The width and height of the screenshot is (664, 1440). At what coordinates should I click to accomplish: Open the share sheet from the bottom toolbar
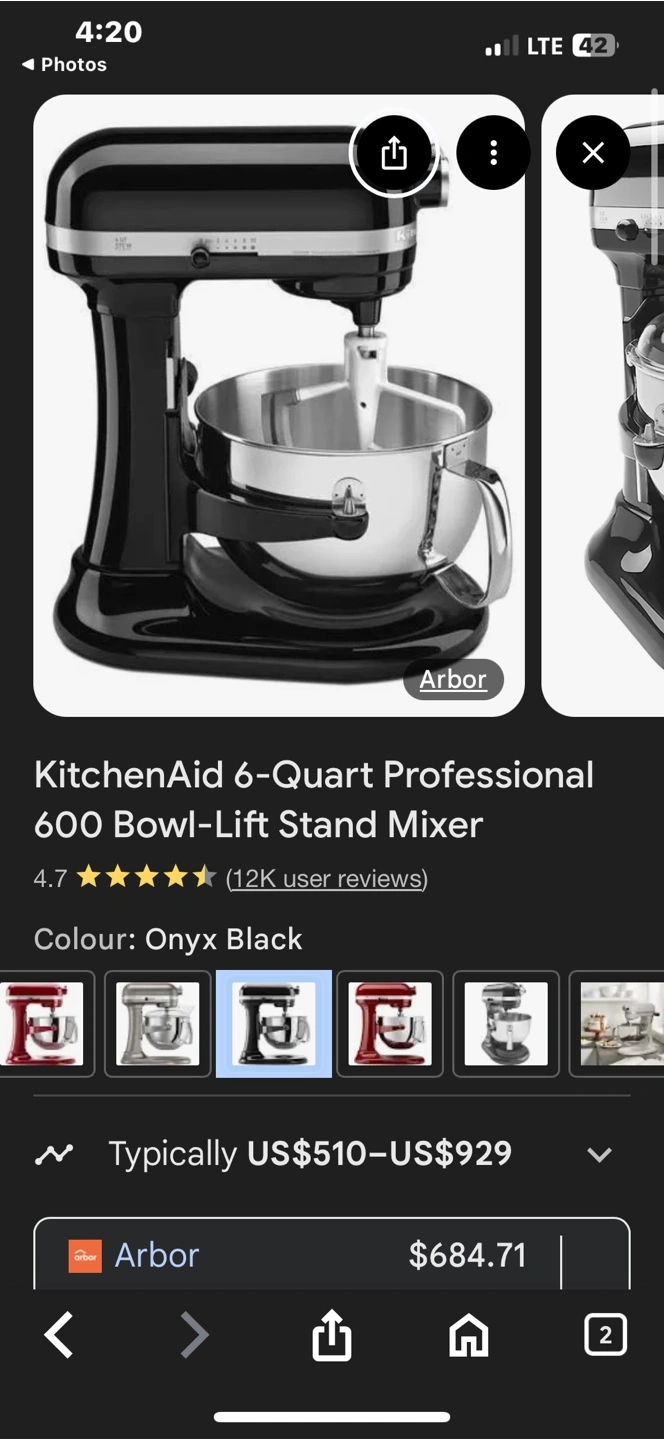point(332,1335)
